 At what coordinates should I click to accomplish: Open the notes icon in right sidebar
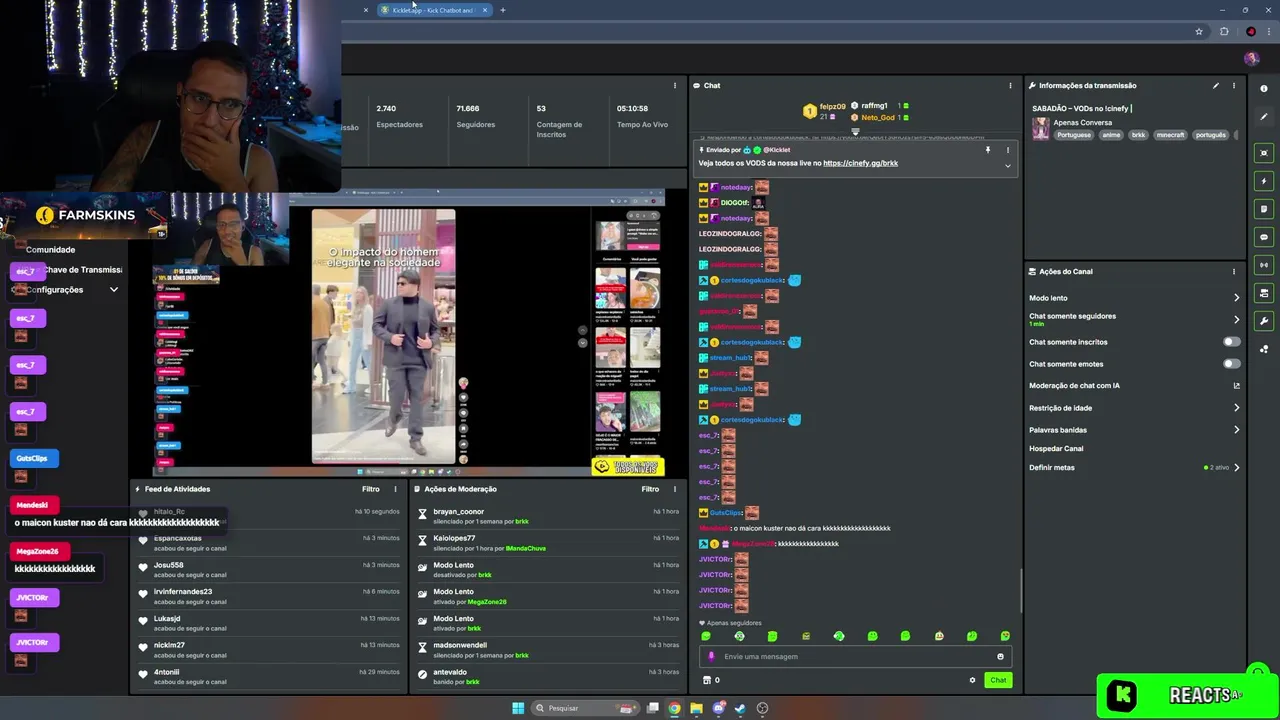pos(1264,209)
